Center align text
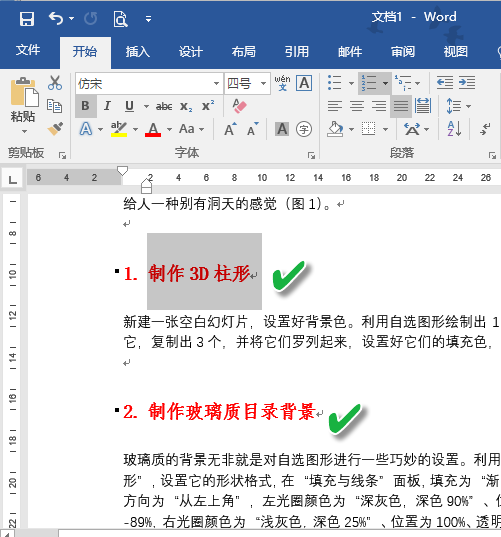The width and height of the screenshot is (501, 537). [357, 106]
